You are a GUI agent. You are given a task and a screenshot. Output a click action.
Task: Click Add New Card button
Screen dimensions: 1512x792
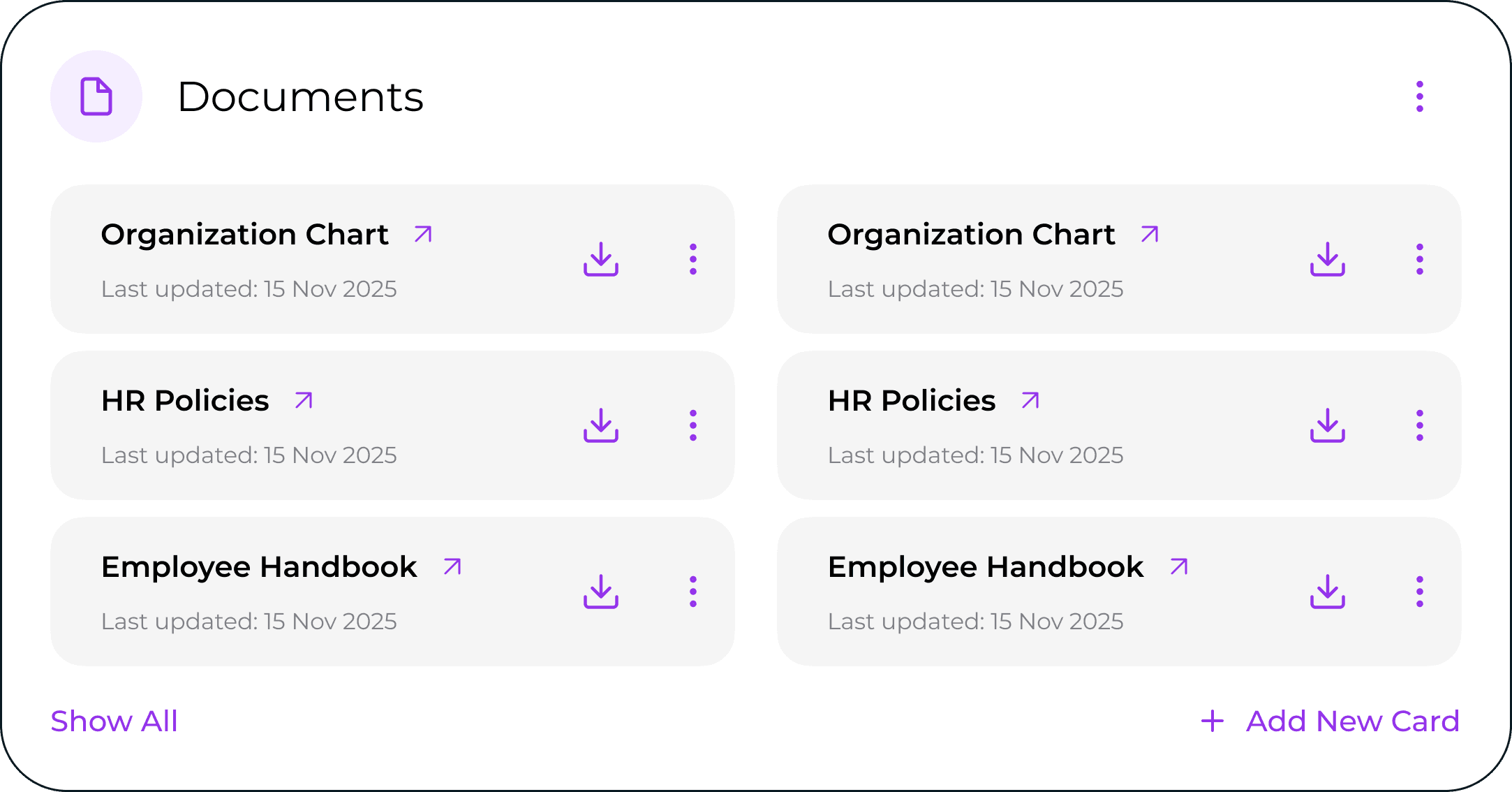(1331, 721)
